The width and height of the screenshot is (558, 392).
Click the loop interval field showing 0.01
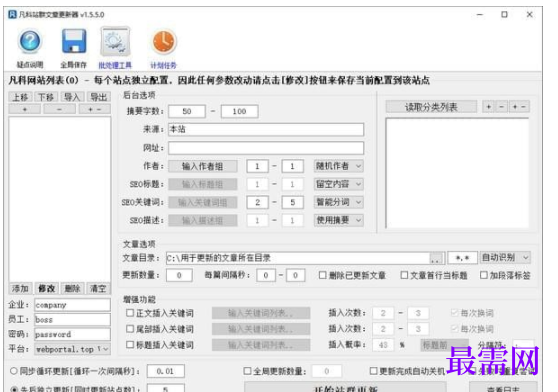166,371
